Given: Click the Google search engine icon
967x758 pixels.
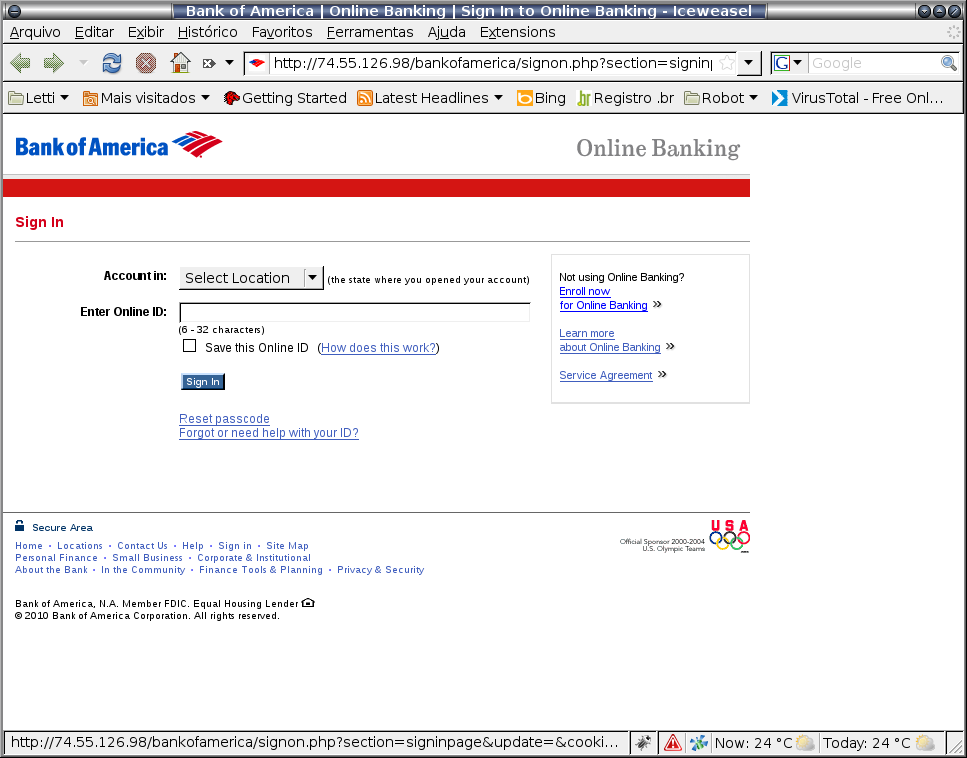Looking at the screenshot, I should tap(781, 63).
